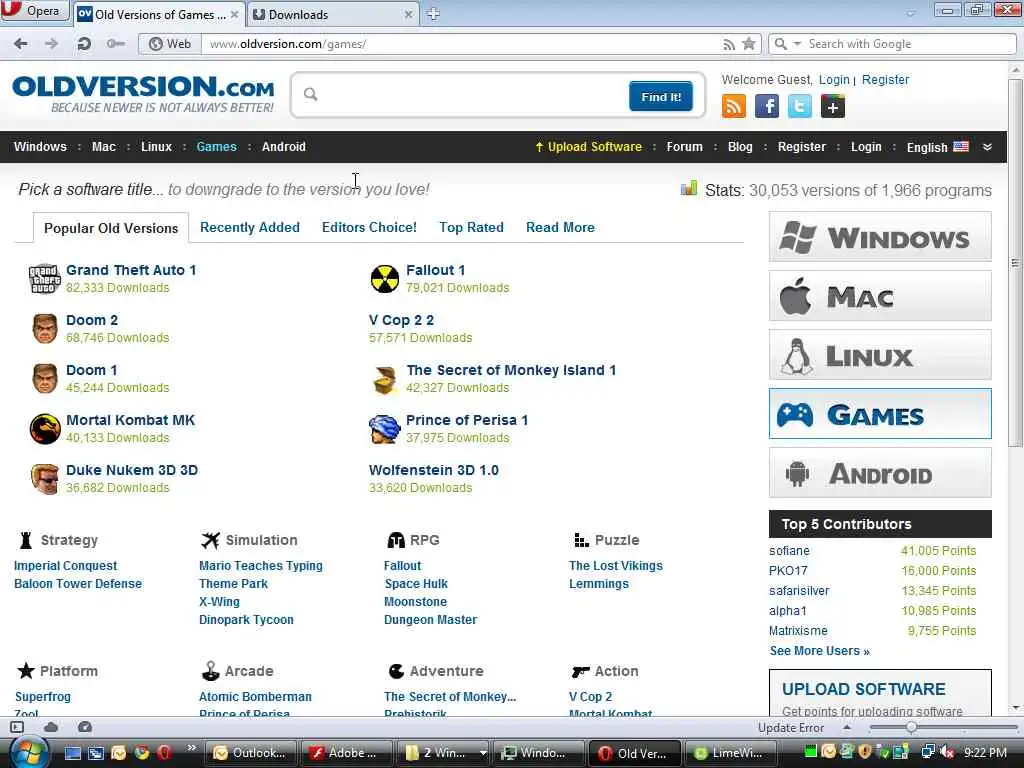
Task: Expand the taskbar quick launch overflow chevron
Action: tap(191, 747)
